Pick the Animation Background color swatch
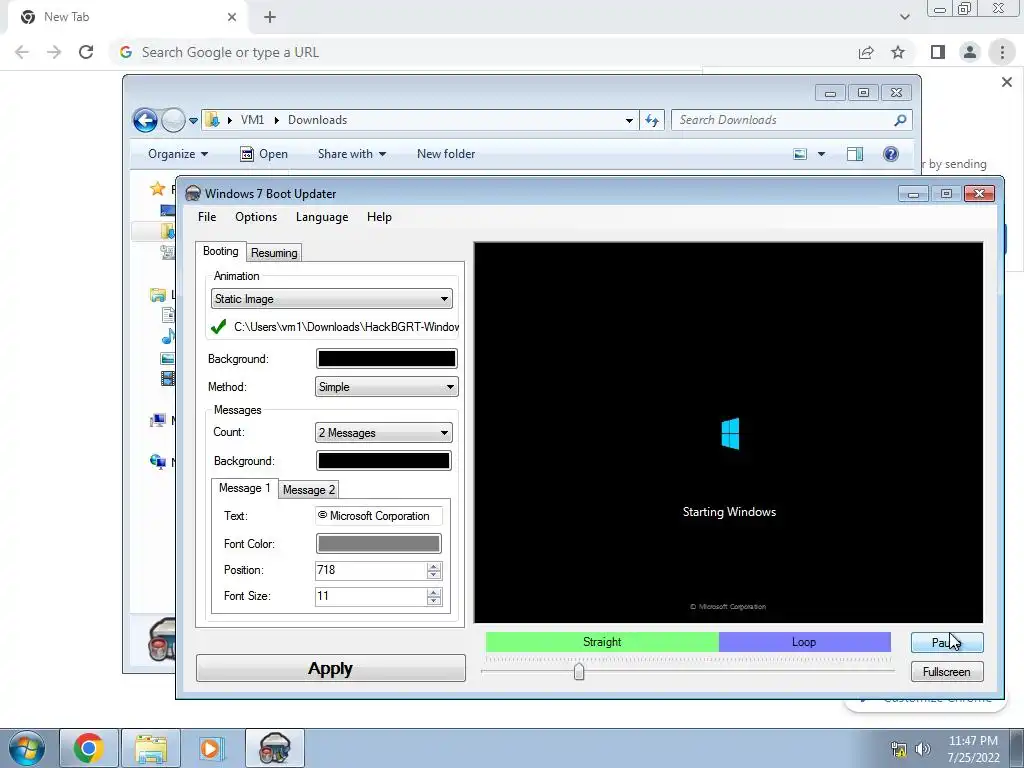 click(x=387, y=359)
